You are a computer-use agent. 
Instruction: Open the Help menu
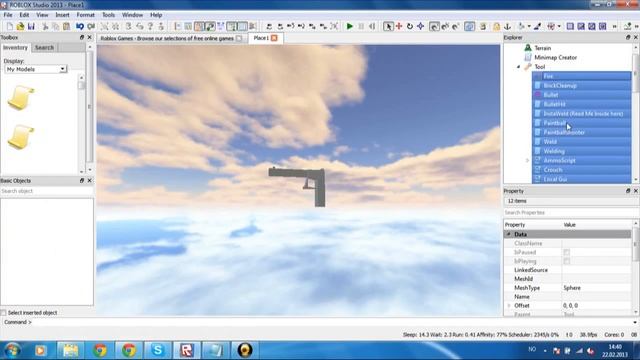[156, 15]
